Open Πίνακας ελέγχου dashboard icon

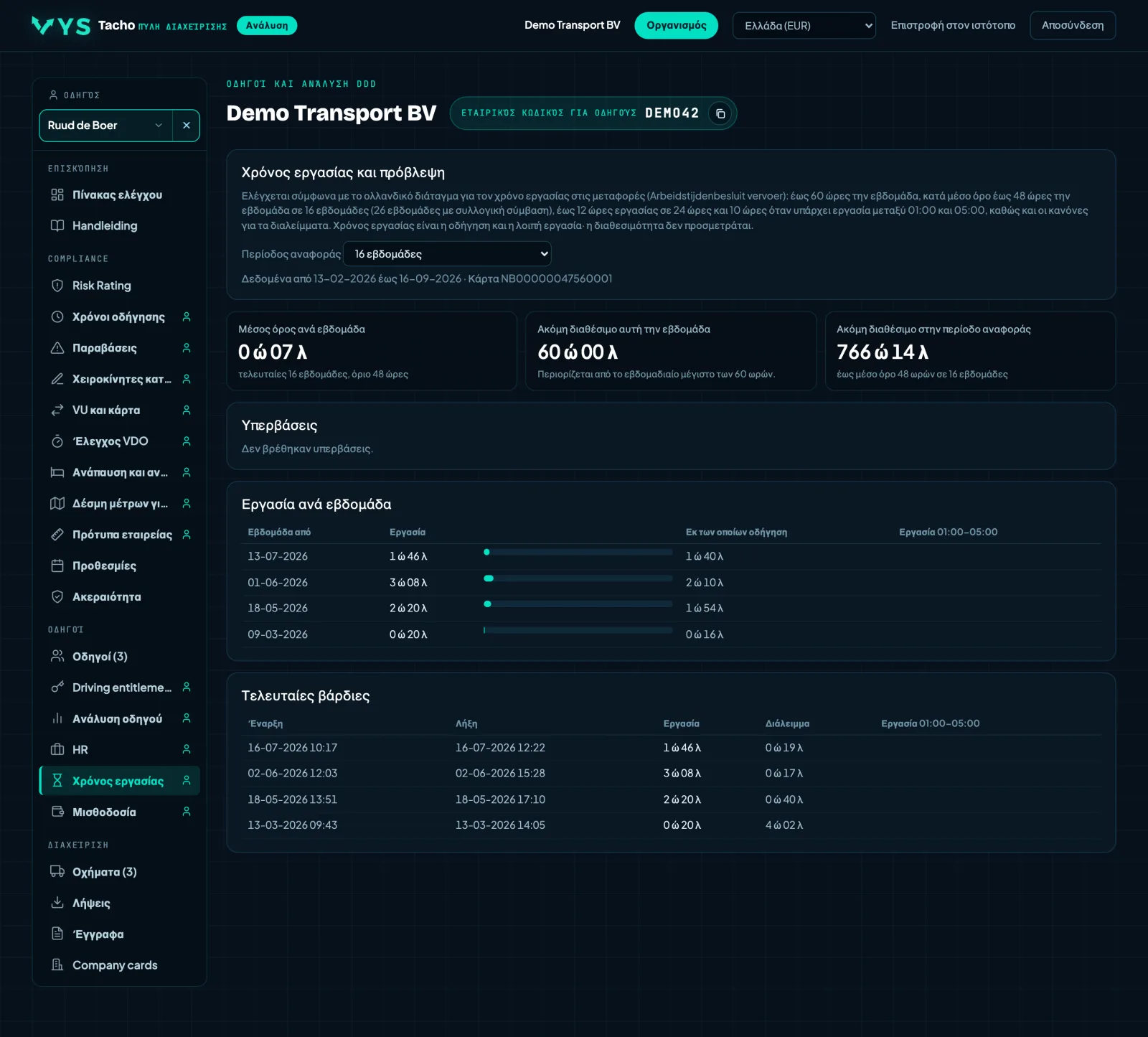point(57,195)
